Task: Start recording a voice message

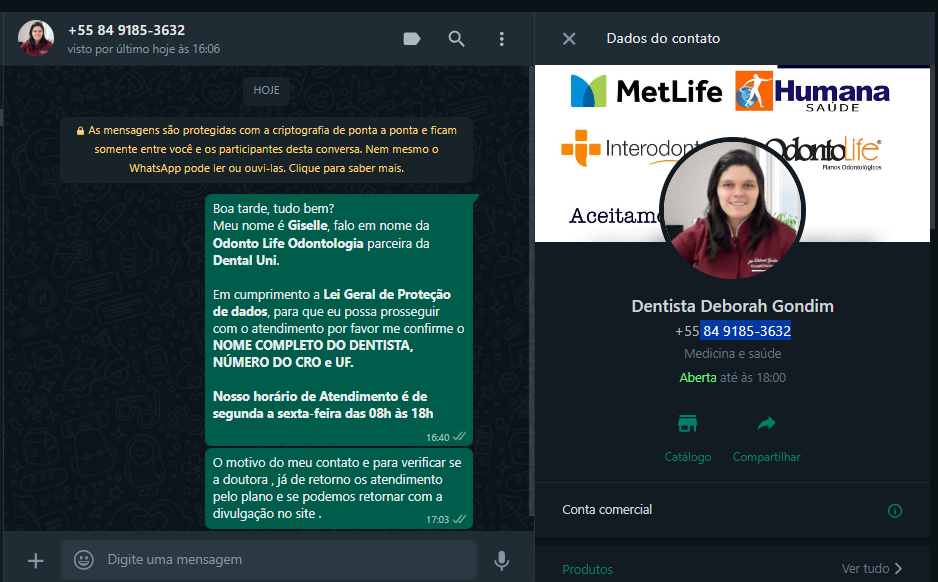Action: click(501, 560)
